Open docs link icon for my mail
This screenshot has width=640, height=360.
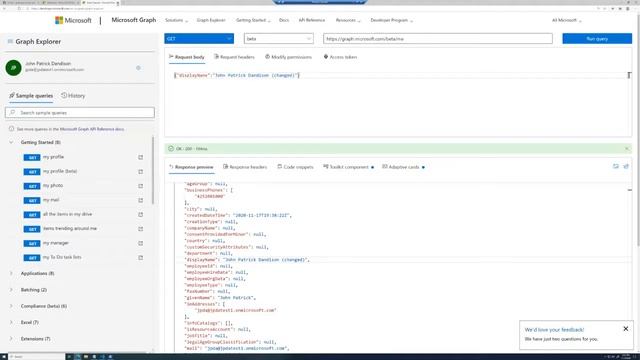pyautogui.click(x=140, y=200)
